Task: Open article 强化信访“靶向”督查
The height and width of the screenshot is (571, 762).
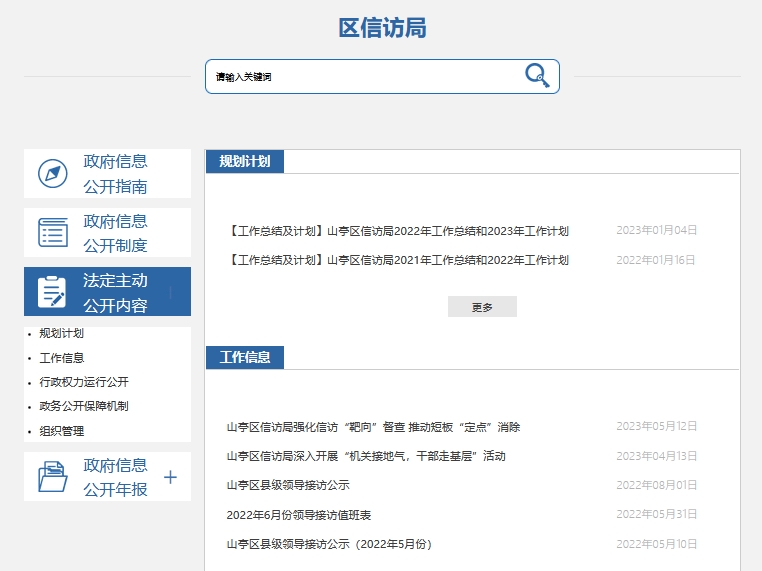Action: tap(373, 427)
